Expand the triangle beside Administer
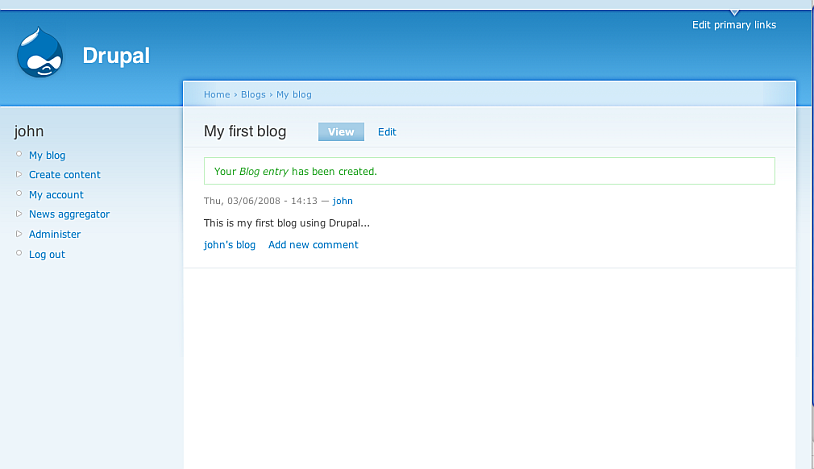 [x=19, y=233]
